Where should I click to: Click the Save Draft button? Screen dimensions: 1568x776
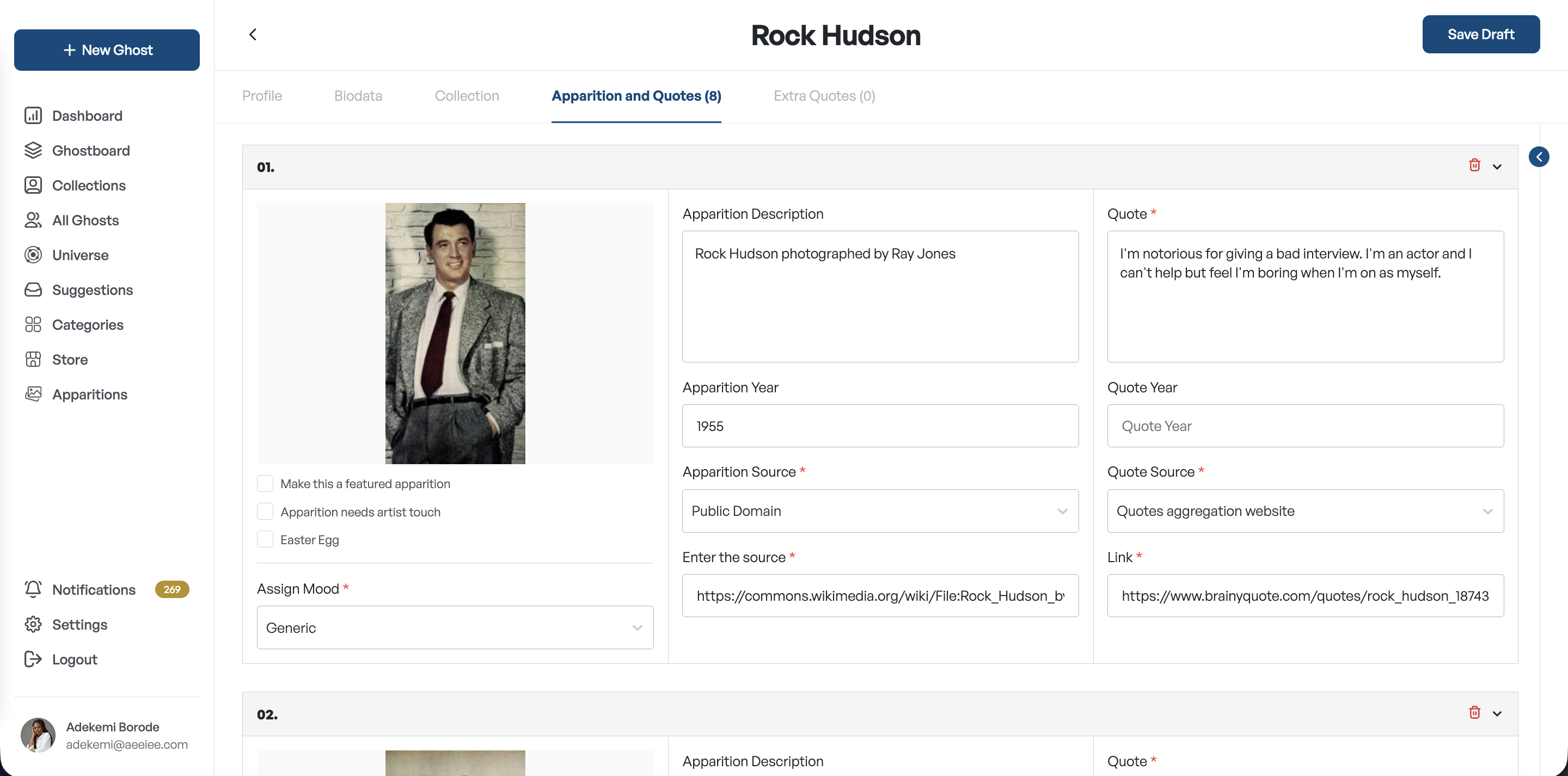coord(1480,35)
